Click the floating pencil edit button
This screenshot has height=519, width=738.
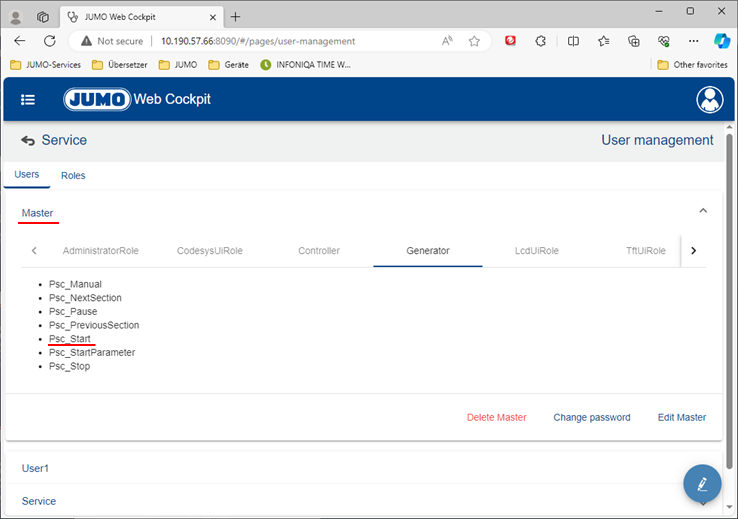coord(702,484)
